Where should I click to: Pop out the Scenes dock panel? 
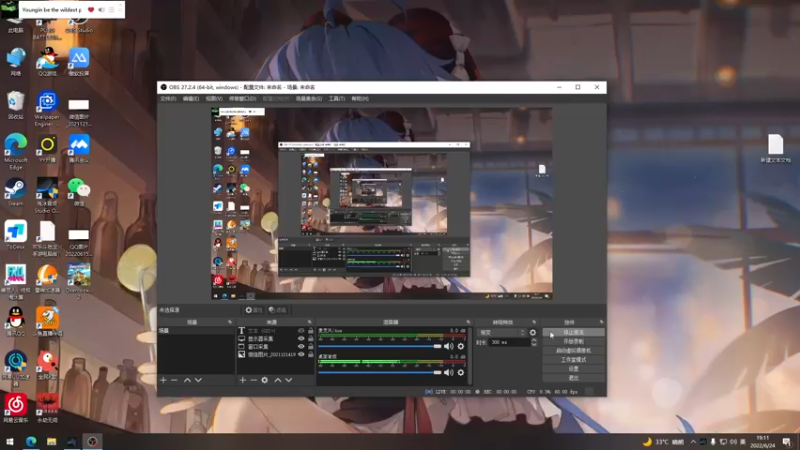tap(230, 322)
